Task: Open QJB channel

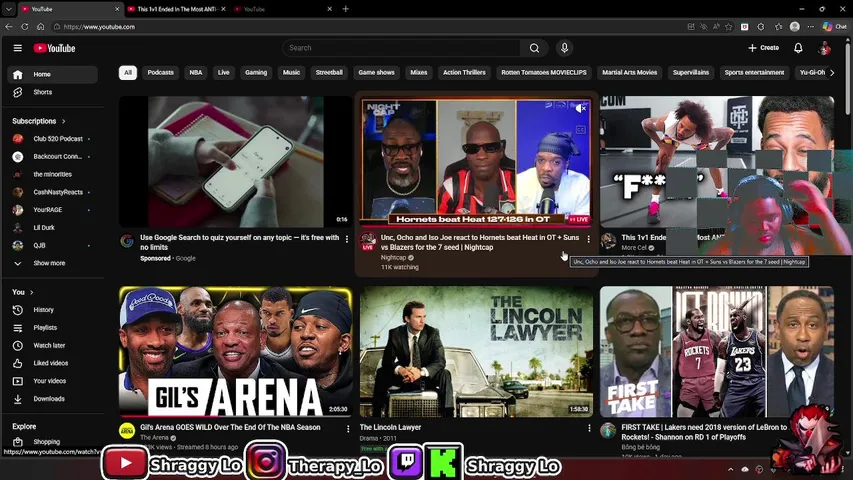Action: pyautogui.click(x=53, y=245)
